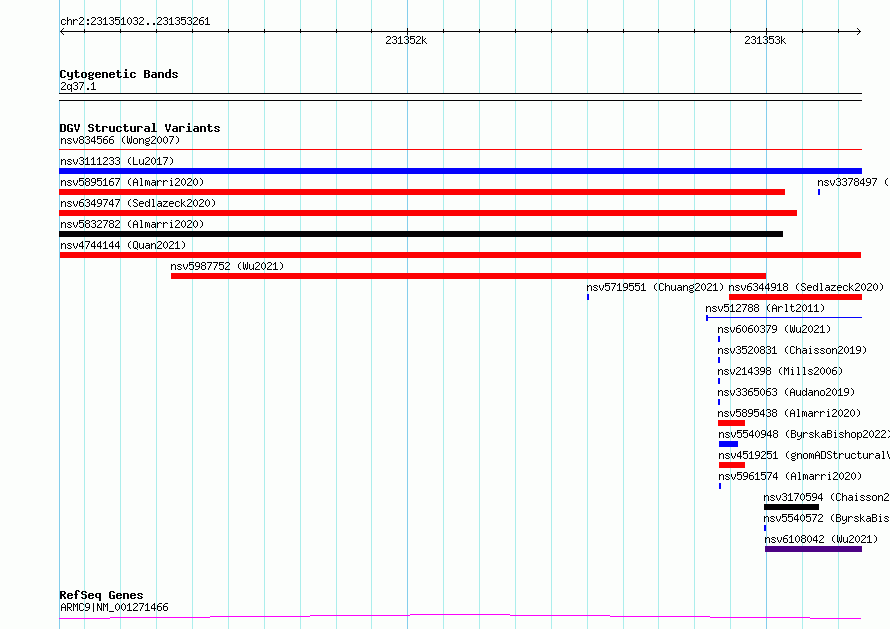Click the nsv5987752 (Wu2021) label
This screenshot has width=890, height=629.
pos(227,266)
